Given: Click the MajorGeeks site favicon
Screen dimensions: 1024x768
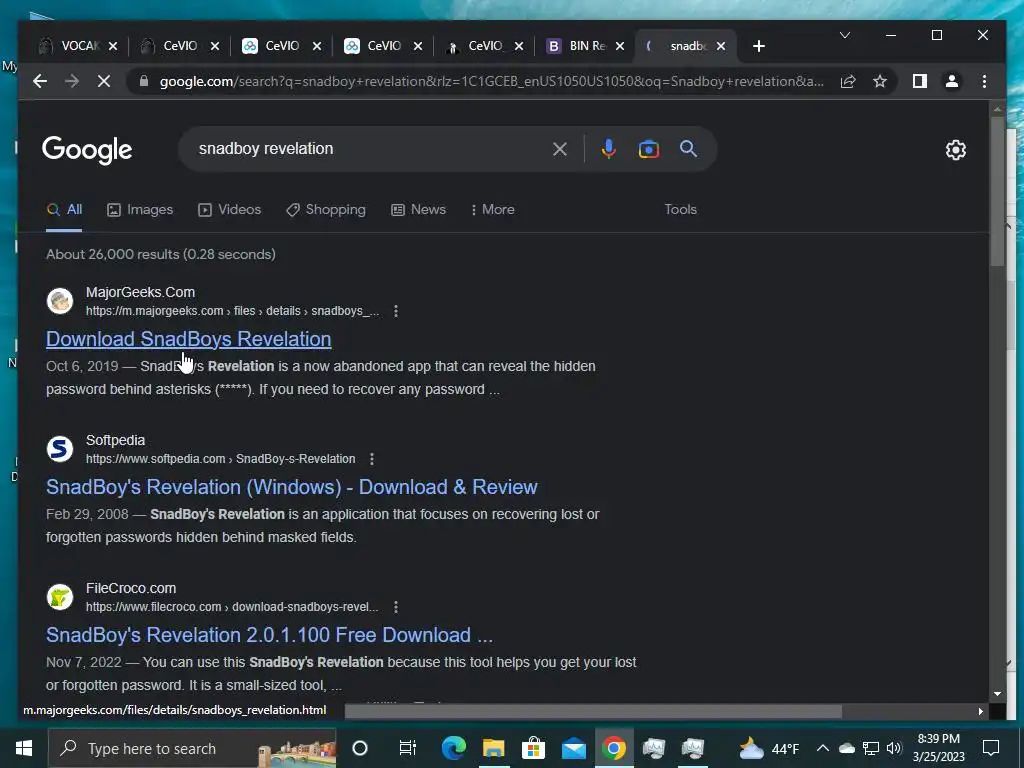Looking at the screenshot, I should (59, 301).
